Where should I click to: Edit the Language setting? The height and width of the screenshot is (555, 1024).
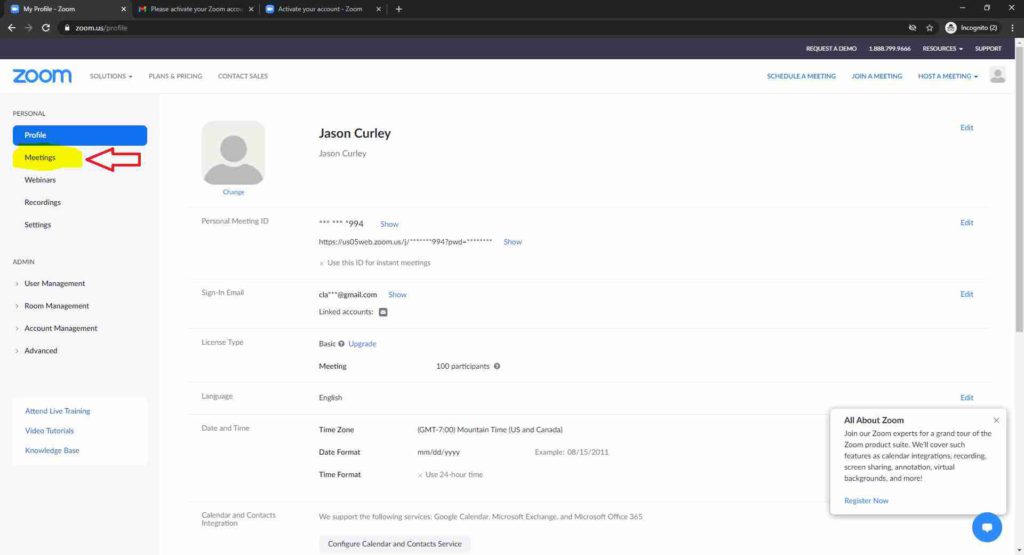point(967,398)
